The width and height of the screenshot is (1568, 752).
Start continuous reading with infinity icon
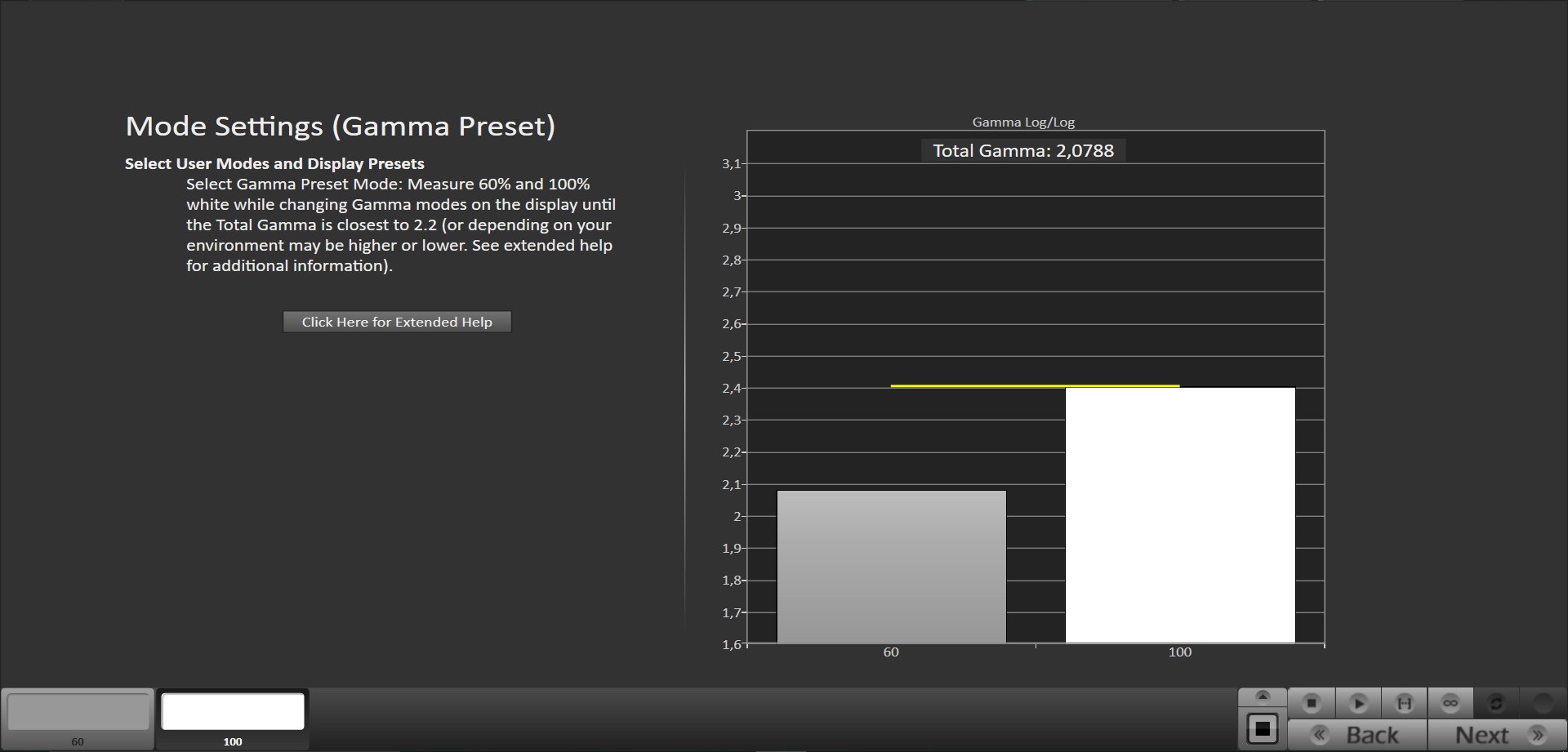pos(1450,703)
